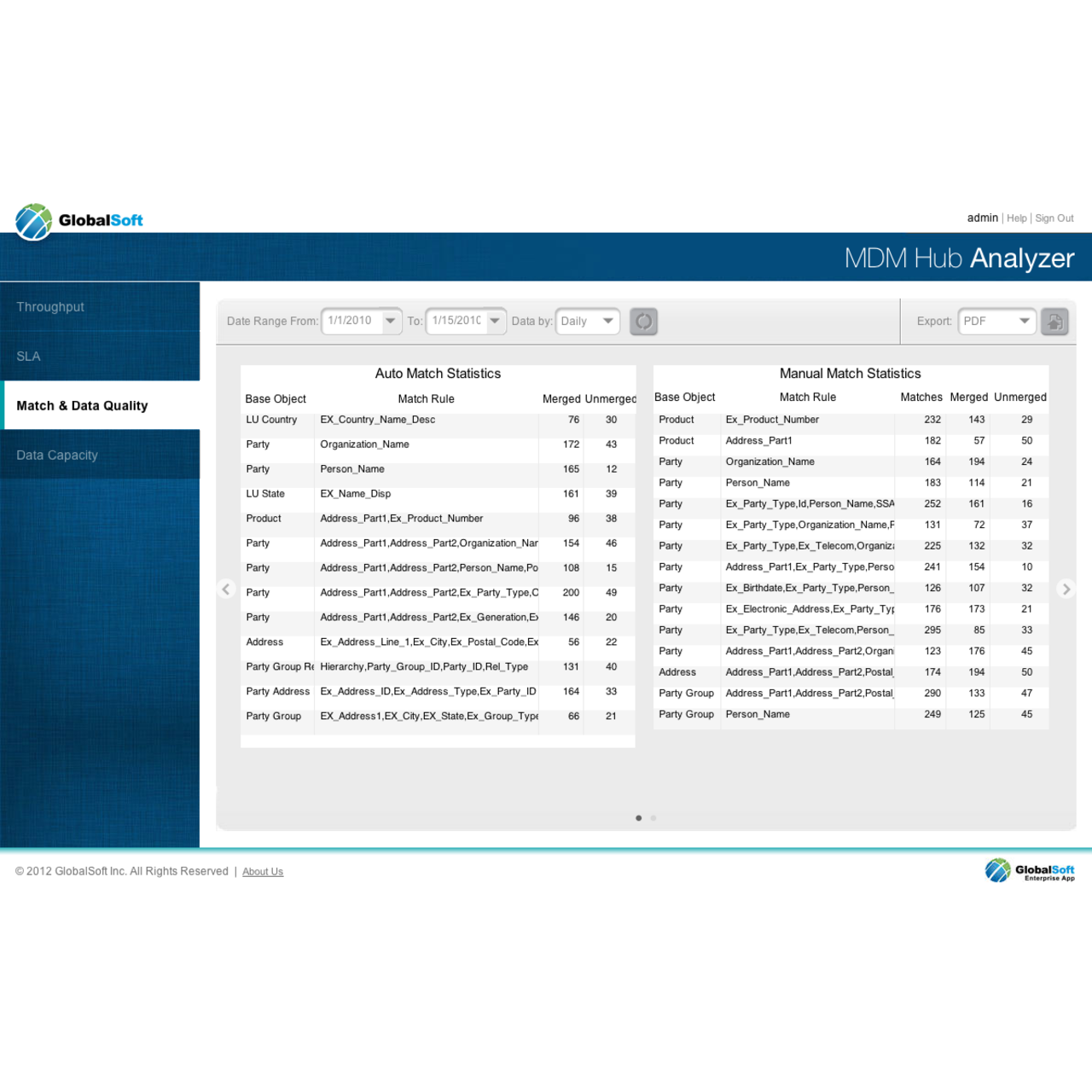Screen dimensions: 1092x1092
Task: Click the GlobalSoft globe logo in header
Action: pos(34,221)
